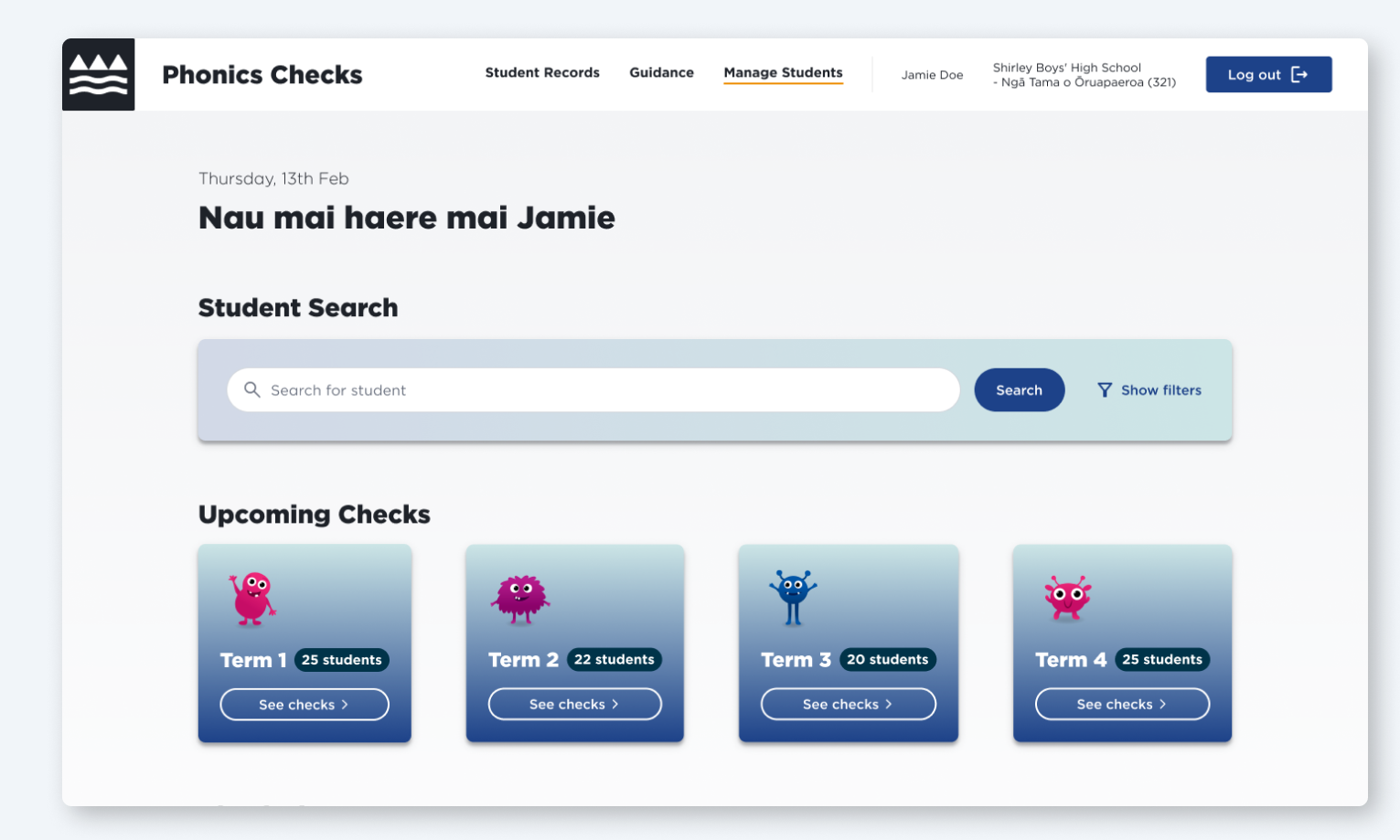Open the Student Records menu item

542,73
